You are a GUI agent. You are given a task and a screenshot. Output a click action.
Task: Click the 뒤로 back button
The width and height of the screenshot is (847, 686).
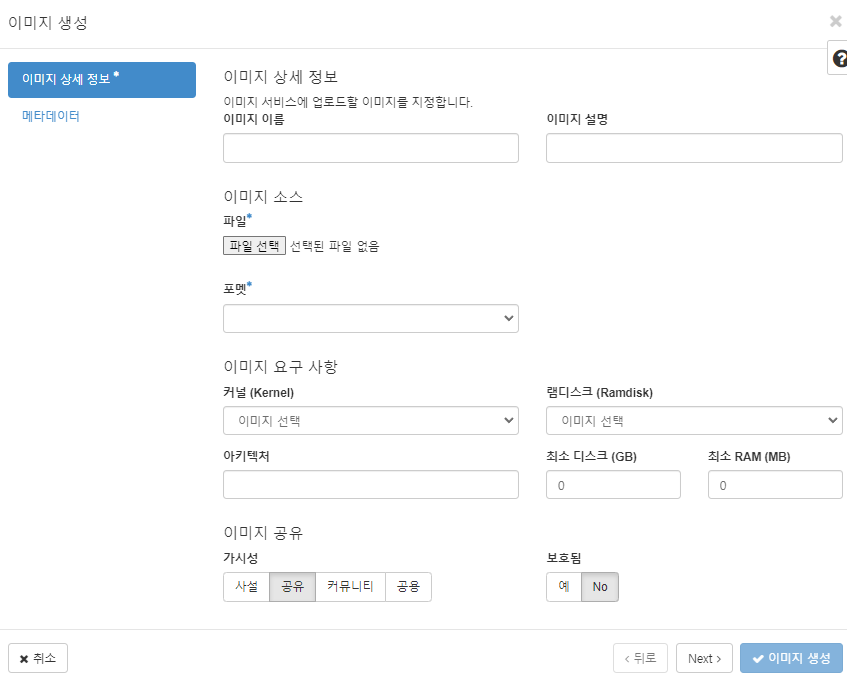640,658
